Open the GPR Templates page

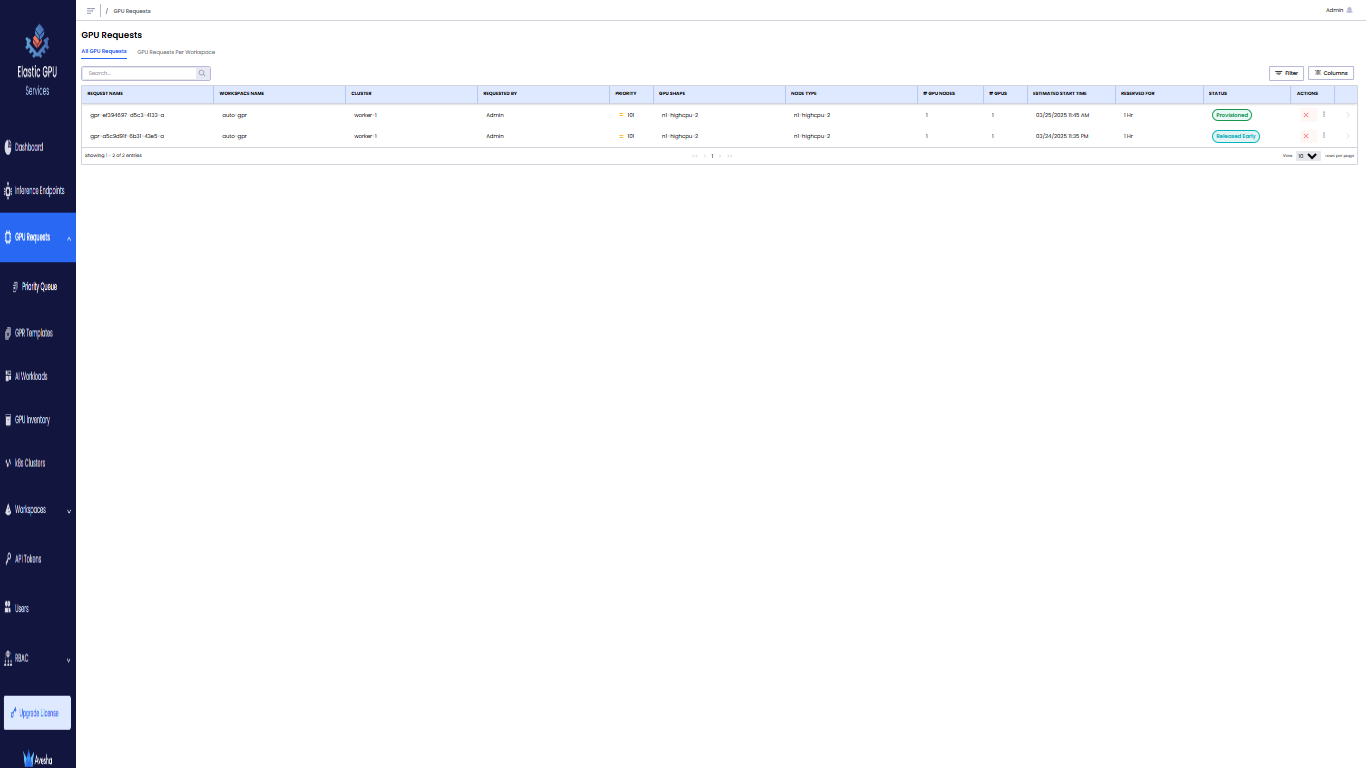click(33, 333)
